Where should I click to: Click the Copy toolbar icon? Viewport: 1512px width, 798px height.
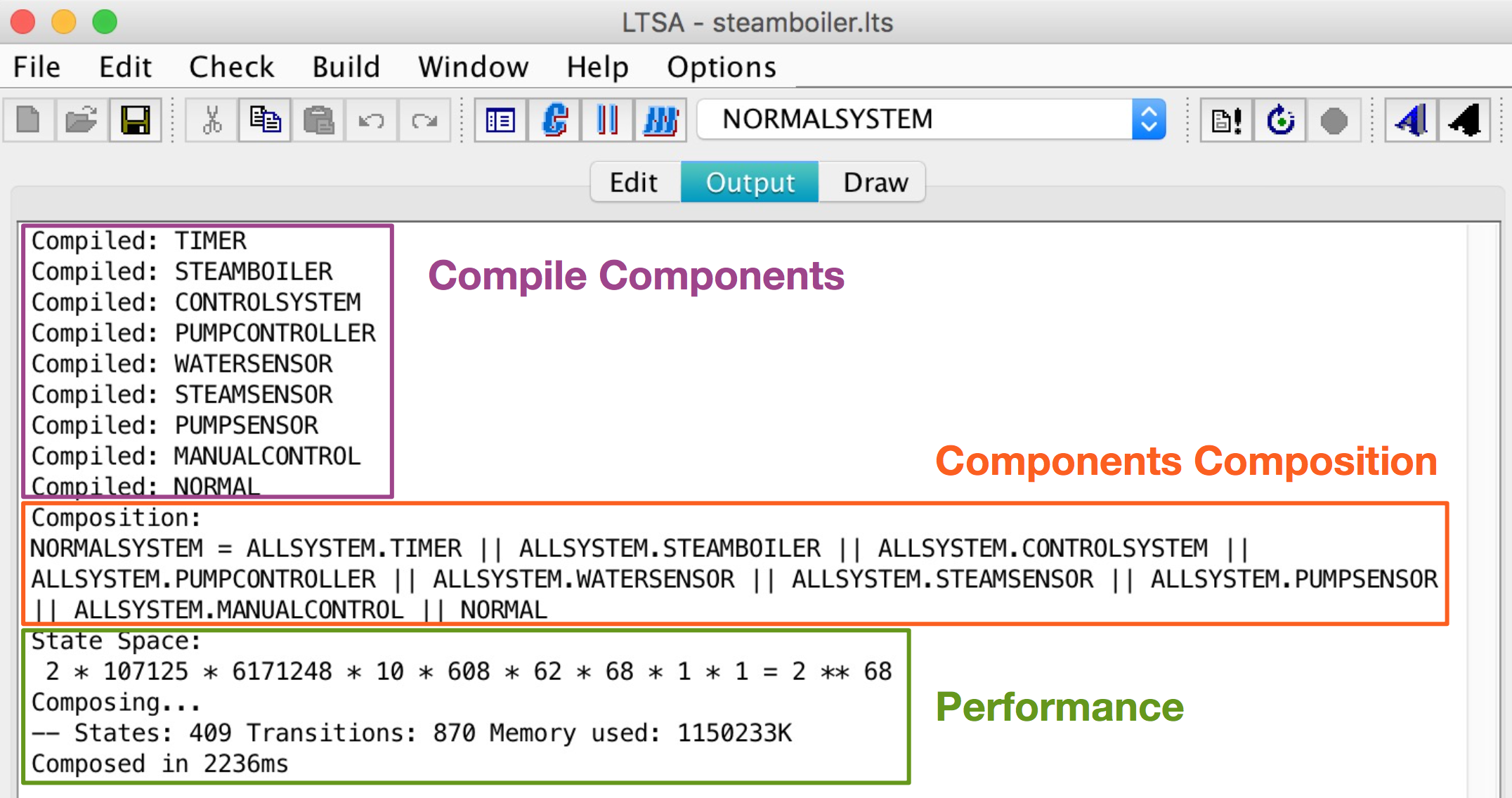[265, 120]
